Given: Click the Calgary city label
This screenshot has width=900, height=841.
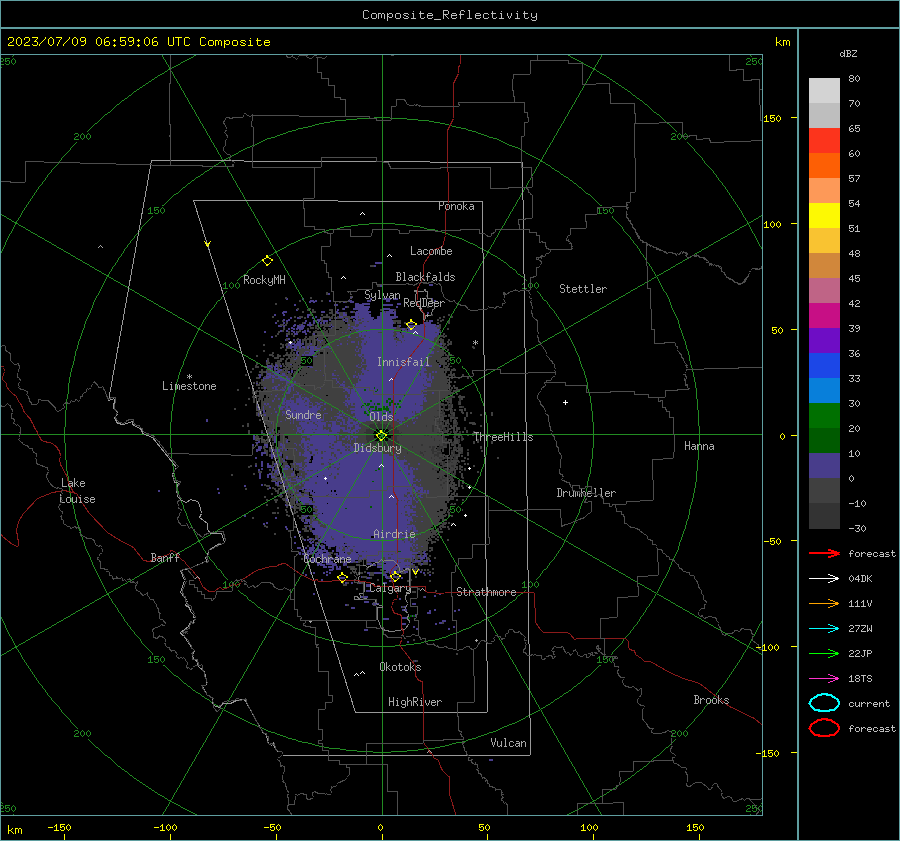Looking at the screenshot, I should (390, 588).
